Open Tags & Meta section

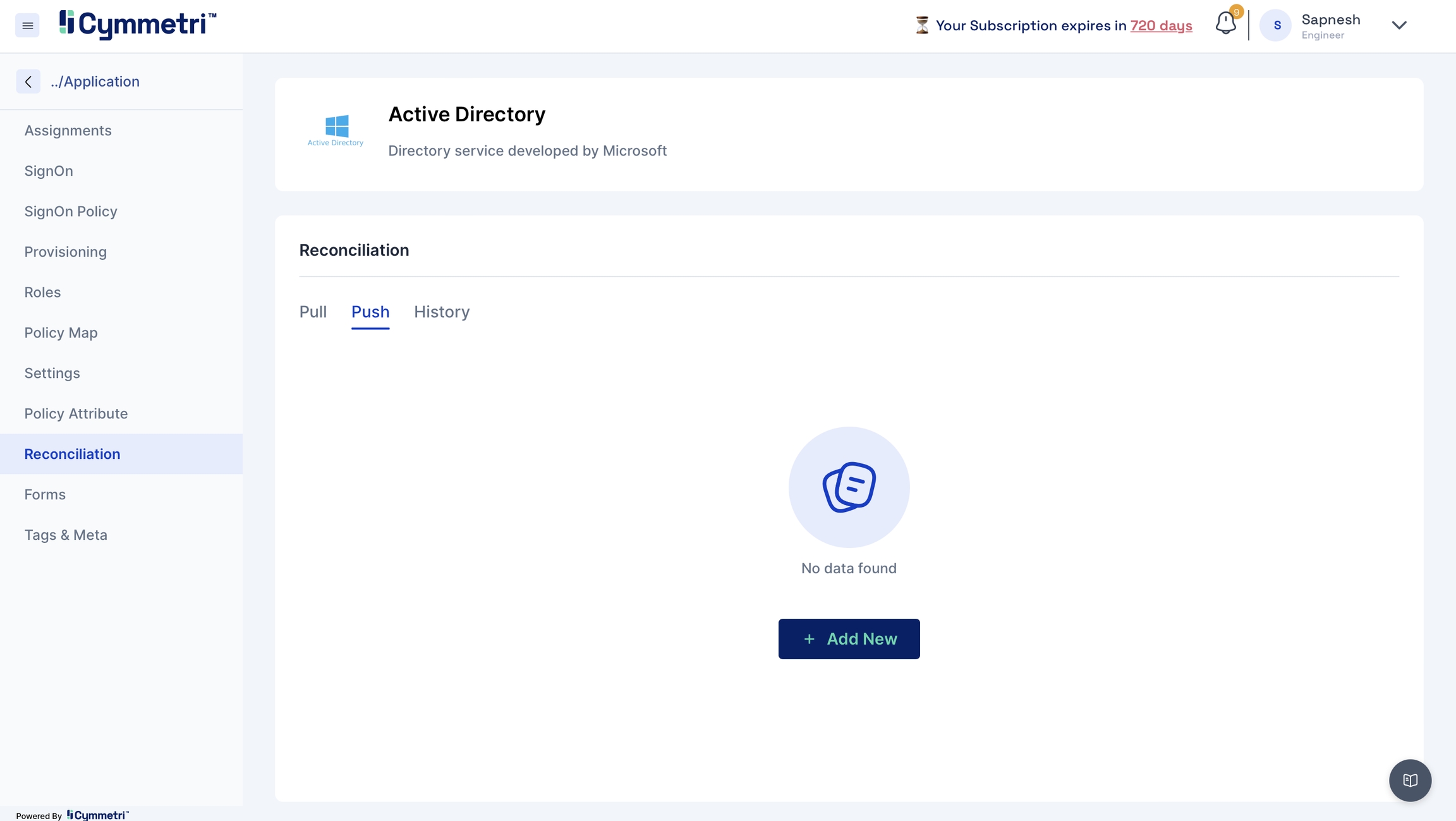tap(66, 535)
